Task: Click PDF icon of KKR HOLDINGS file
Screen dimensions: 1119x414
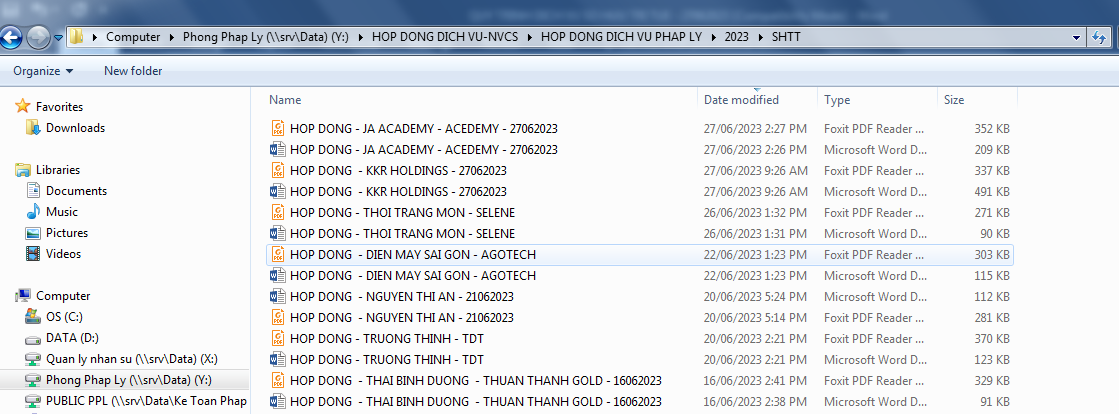Action: point(278,171)
